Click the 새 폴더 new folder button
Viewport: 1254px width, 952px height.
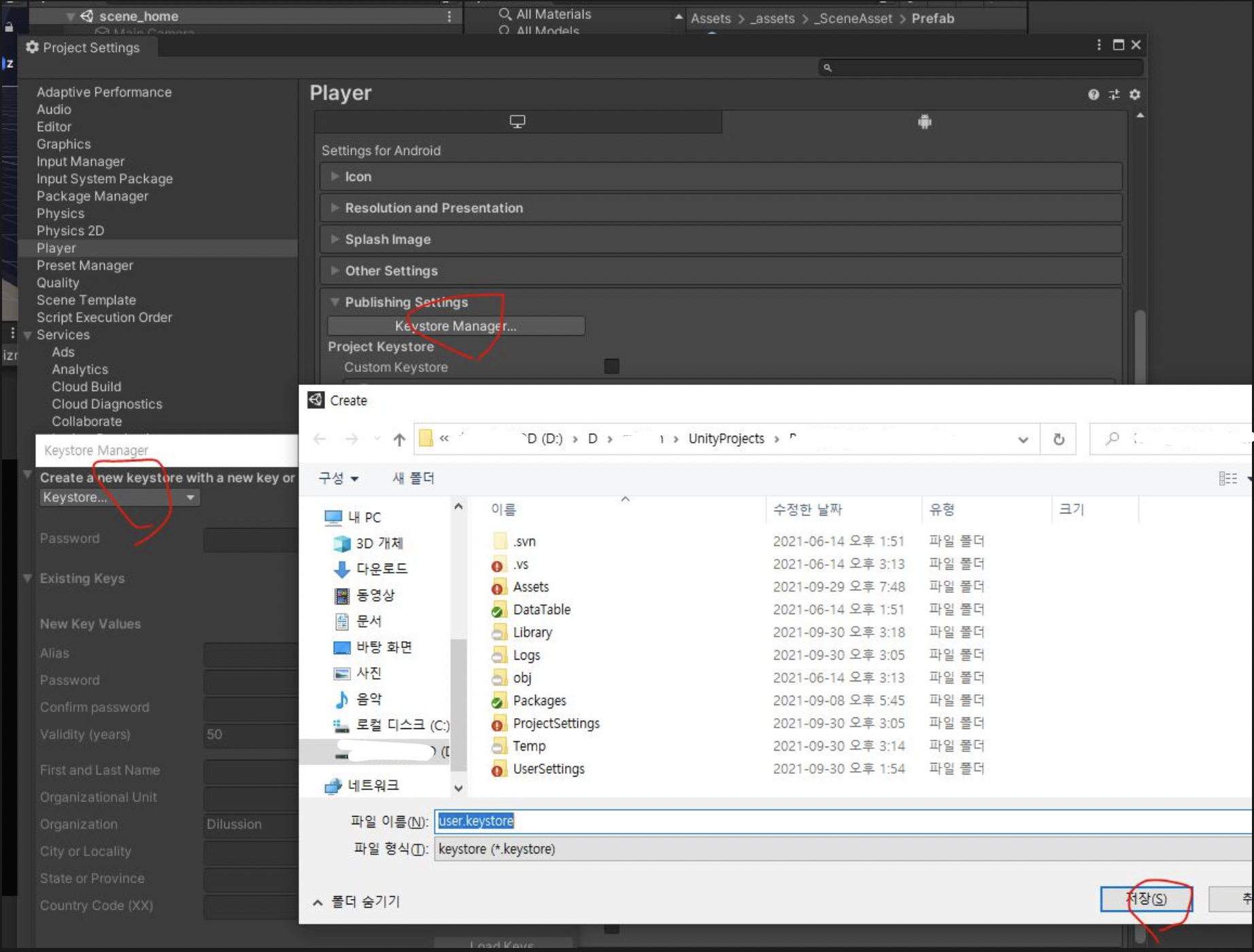[x=413, y=479]
